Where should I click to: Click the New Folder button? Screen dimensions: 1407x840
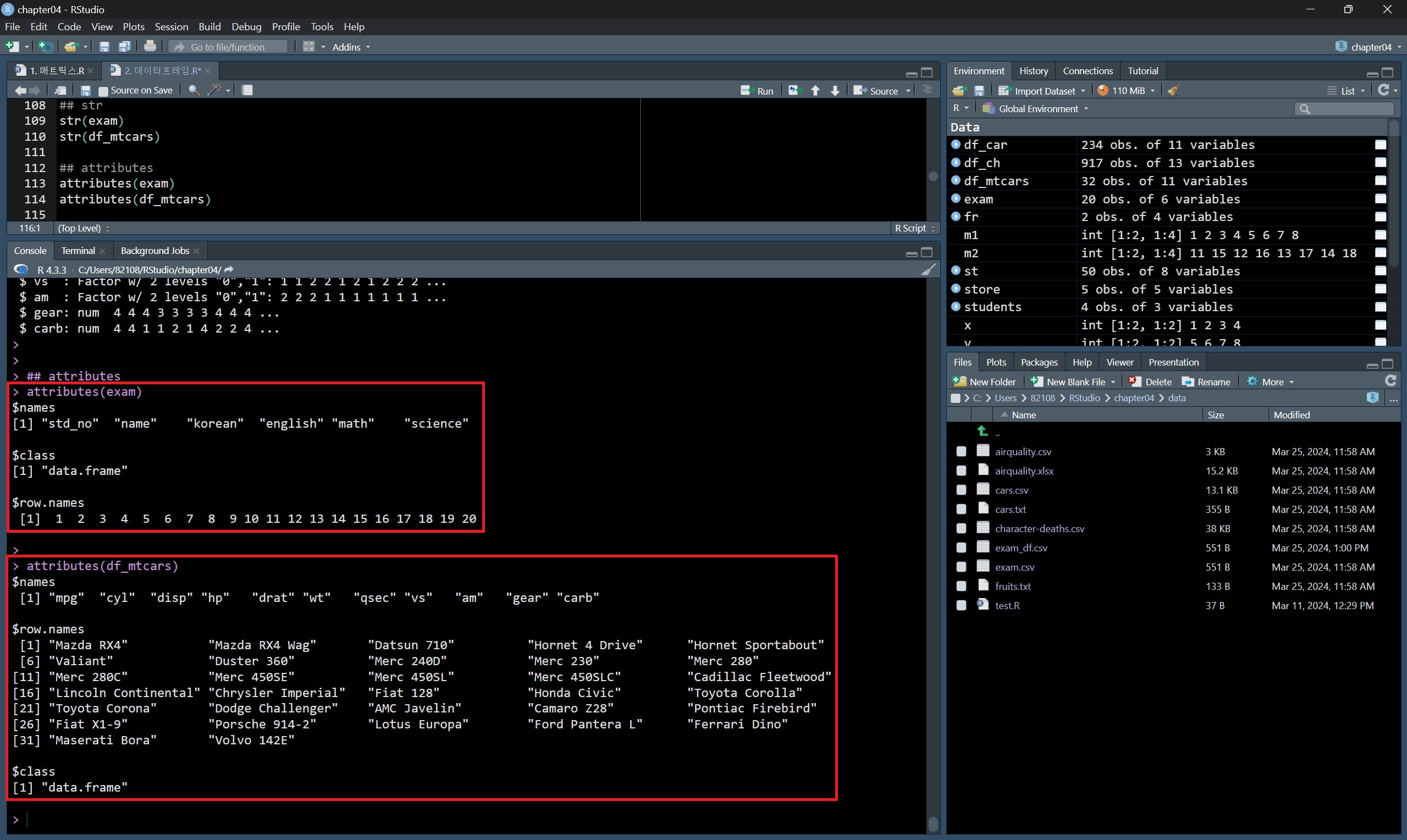pyautogui.click(x=984, y=382)
